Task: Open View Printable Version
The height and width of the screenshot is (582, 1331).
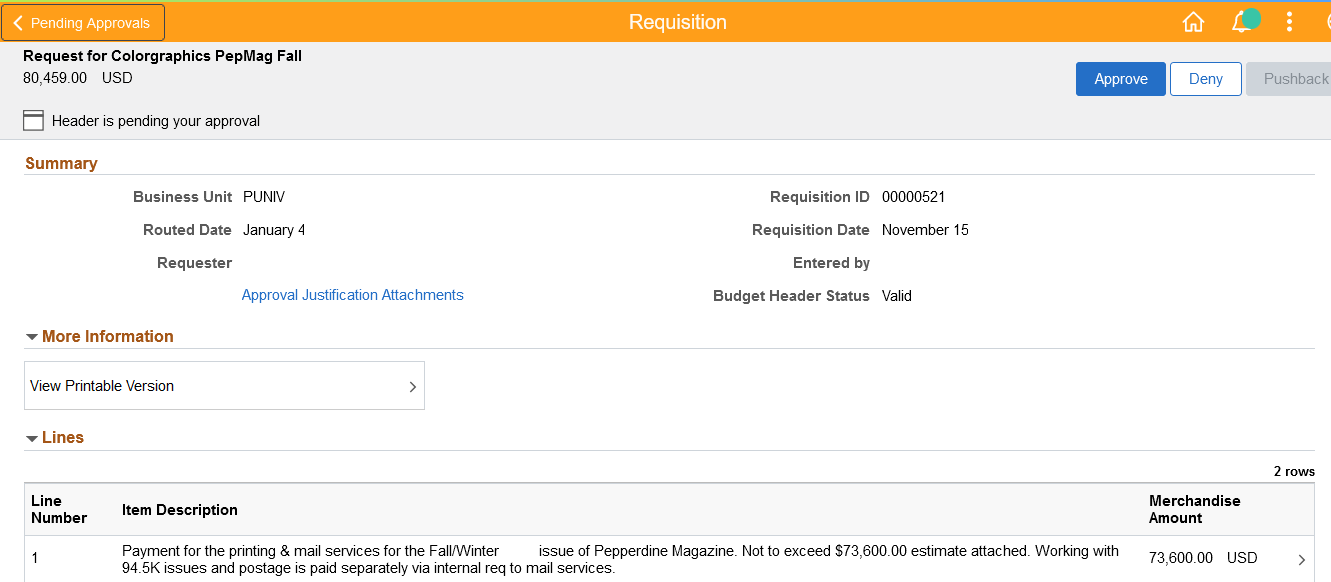Action: click(224, 386)
